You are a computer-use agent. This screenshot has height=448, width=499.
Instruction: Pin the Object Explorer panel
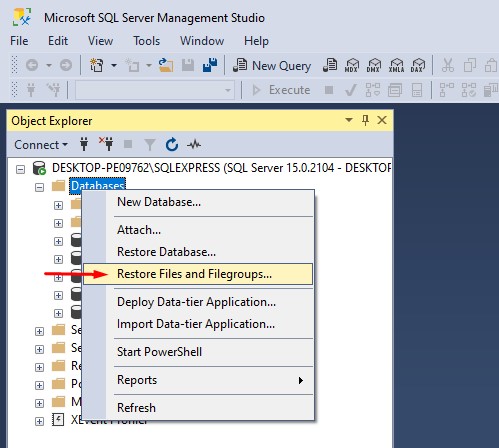pos(365,120)
